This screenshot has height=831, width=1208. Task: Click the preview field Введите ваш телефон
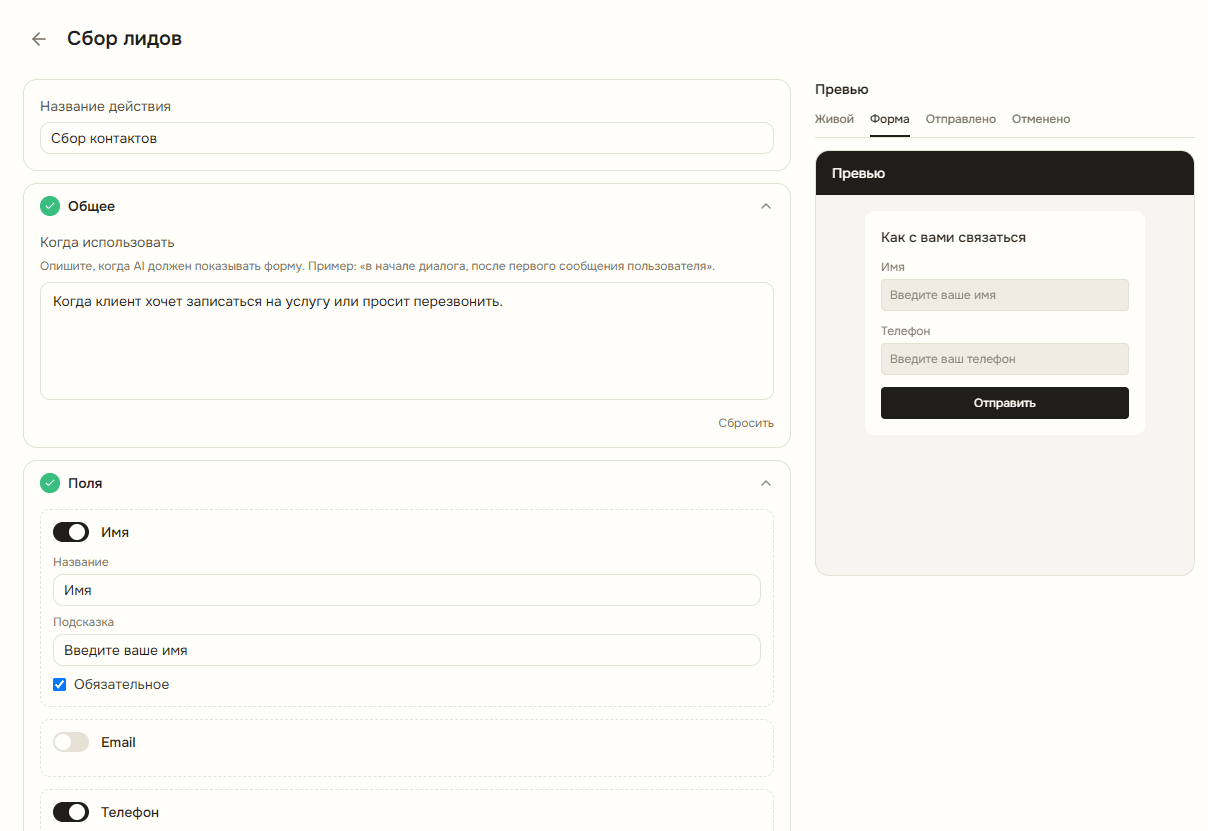1005,359
